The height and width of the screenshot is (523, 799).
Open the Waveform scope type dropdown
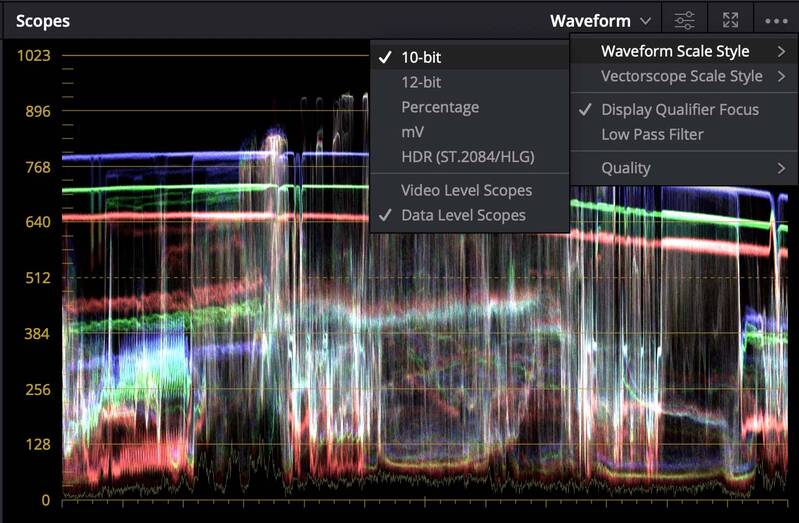tap(600, 21)
